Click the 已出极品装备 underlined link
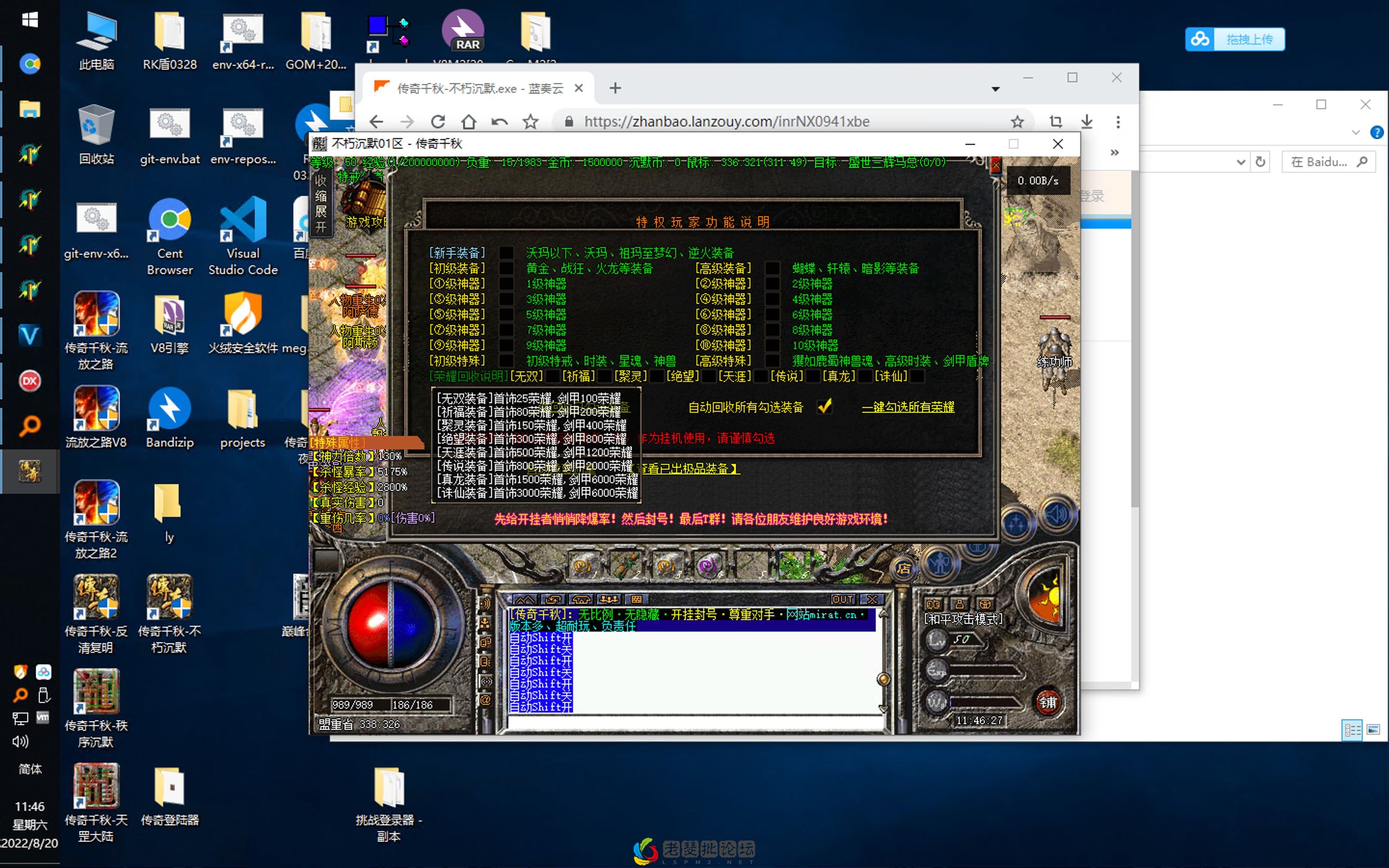The height and width of the screenshot is (868, 1389). click(691, 468)
